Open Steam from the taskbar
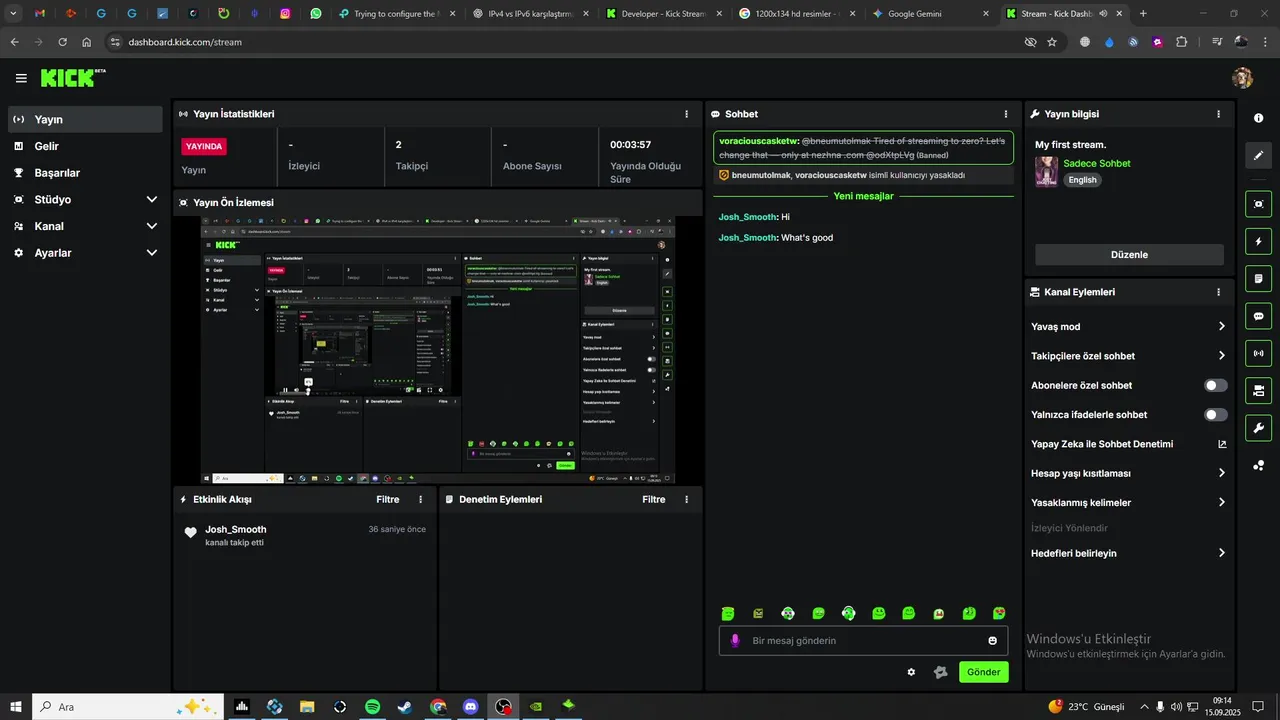This screenshot has height=720, width=1280. [405, 706]
